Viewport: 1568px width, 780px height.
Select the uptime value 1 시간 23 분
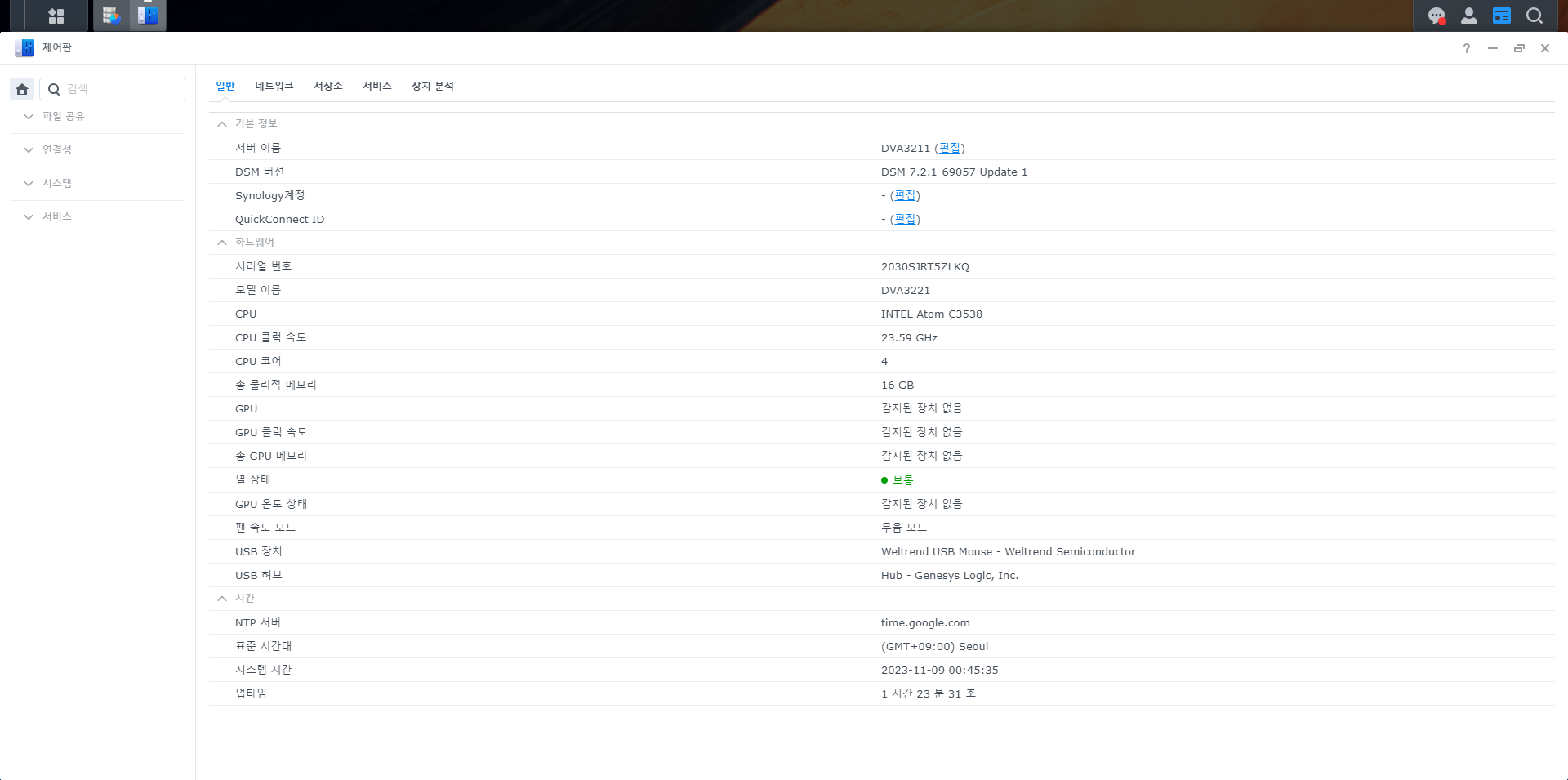(929, 693)
